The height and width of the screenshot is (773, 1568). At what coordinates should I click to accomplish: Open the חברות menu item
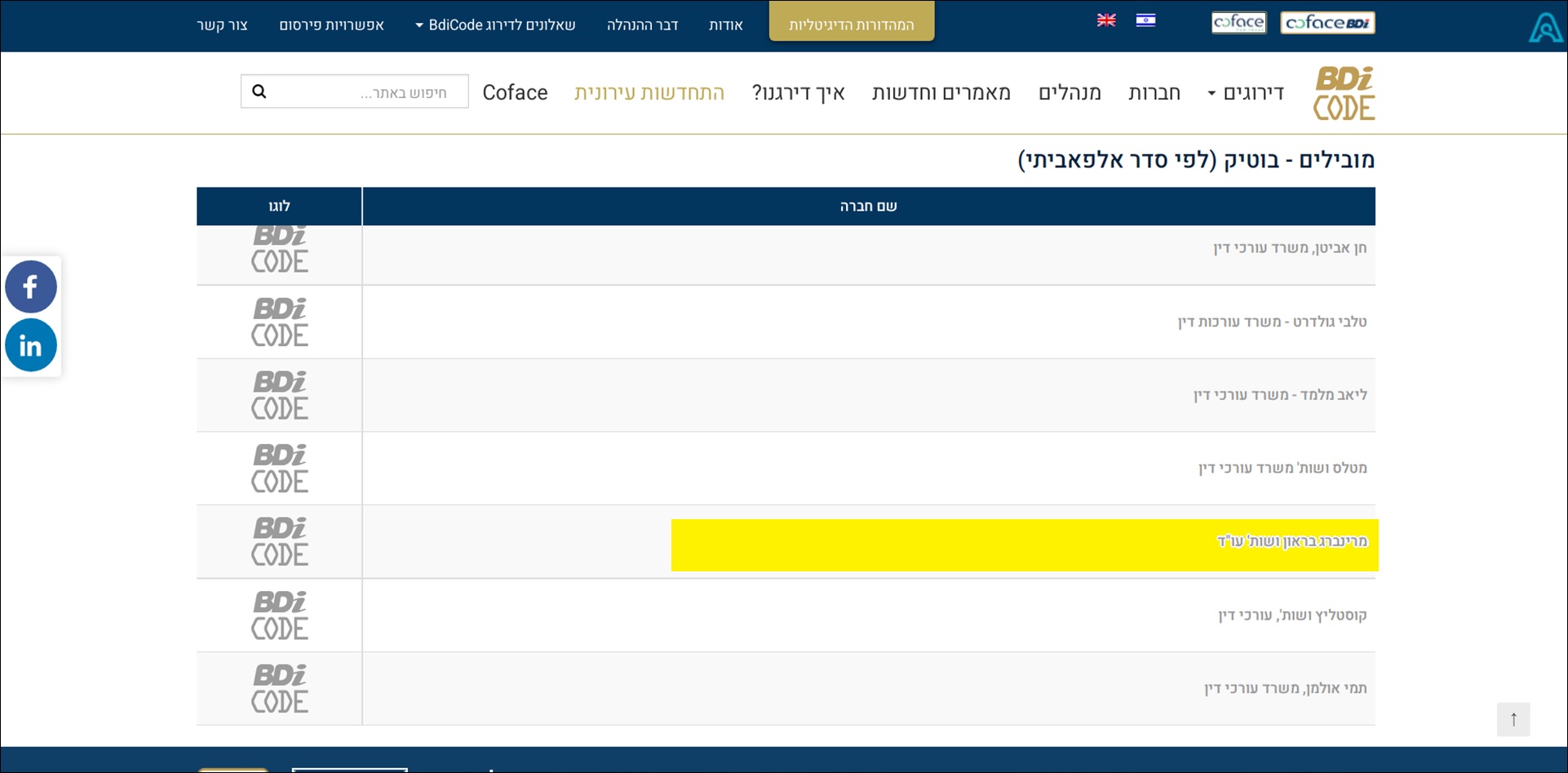tap(1154, 93)
